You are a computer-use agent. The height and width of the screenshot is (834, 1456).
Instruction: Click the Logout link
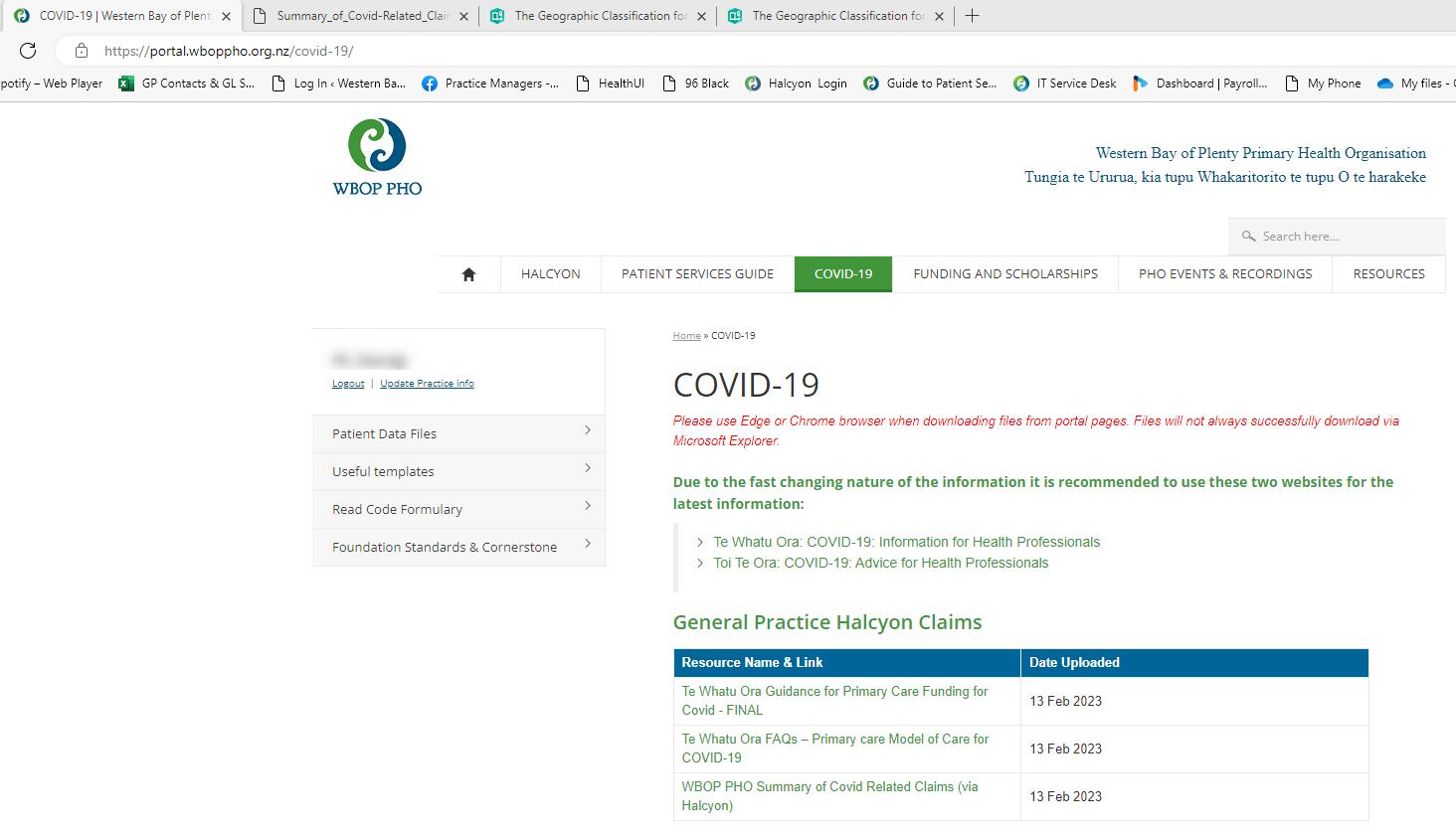348,384
